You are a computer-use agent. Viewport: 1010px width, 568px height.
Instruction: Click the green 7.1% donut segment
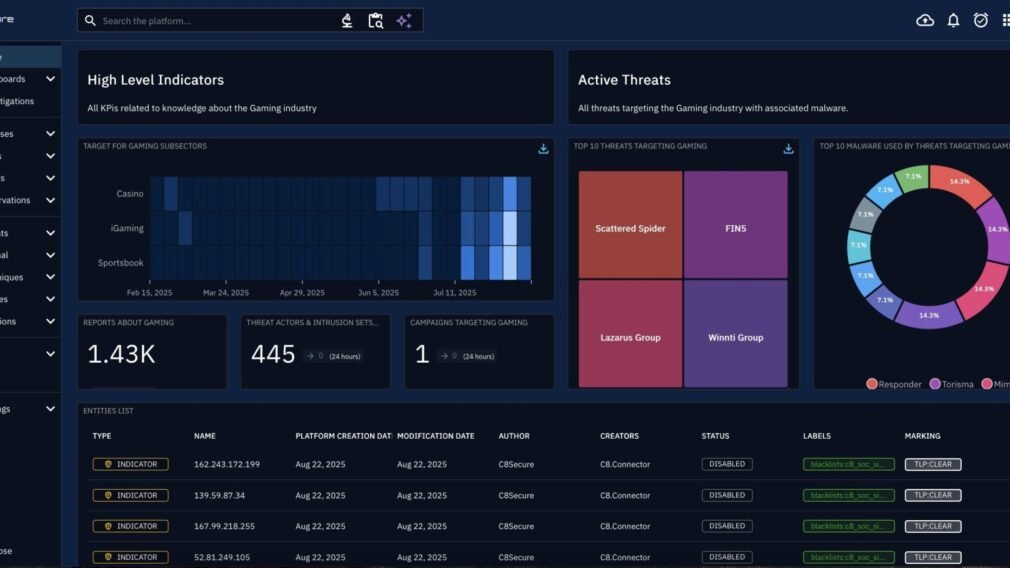(912, 177)
